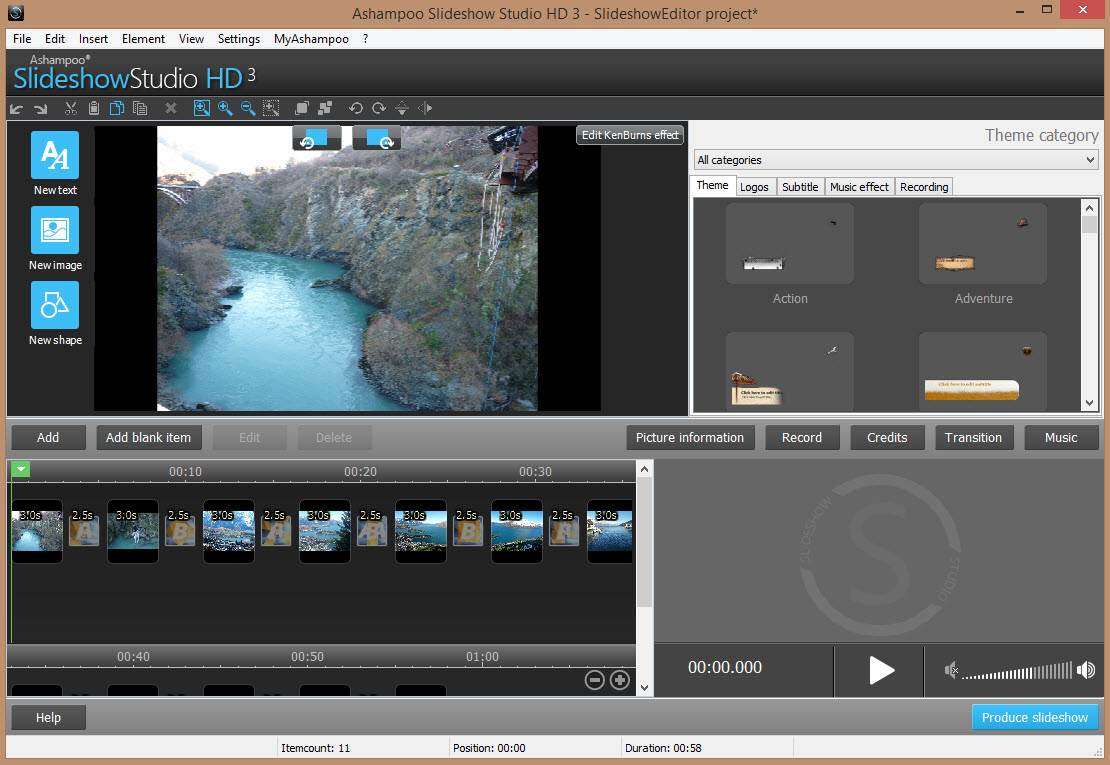The width and height of the screenshot is (1110, 765).
Task: Click the zoom-to-selection dashed magnifier icon
Action: [271, 108]
